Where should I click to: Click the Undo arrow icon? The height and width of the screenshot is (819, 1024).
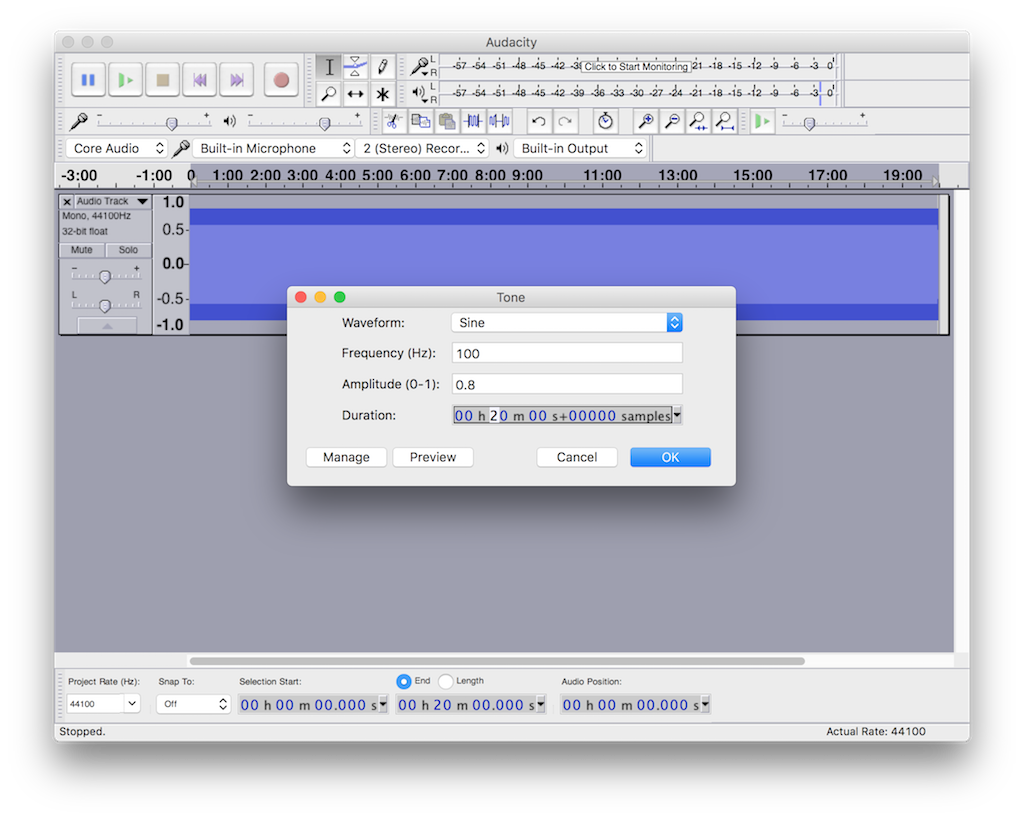[539, 121]
